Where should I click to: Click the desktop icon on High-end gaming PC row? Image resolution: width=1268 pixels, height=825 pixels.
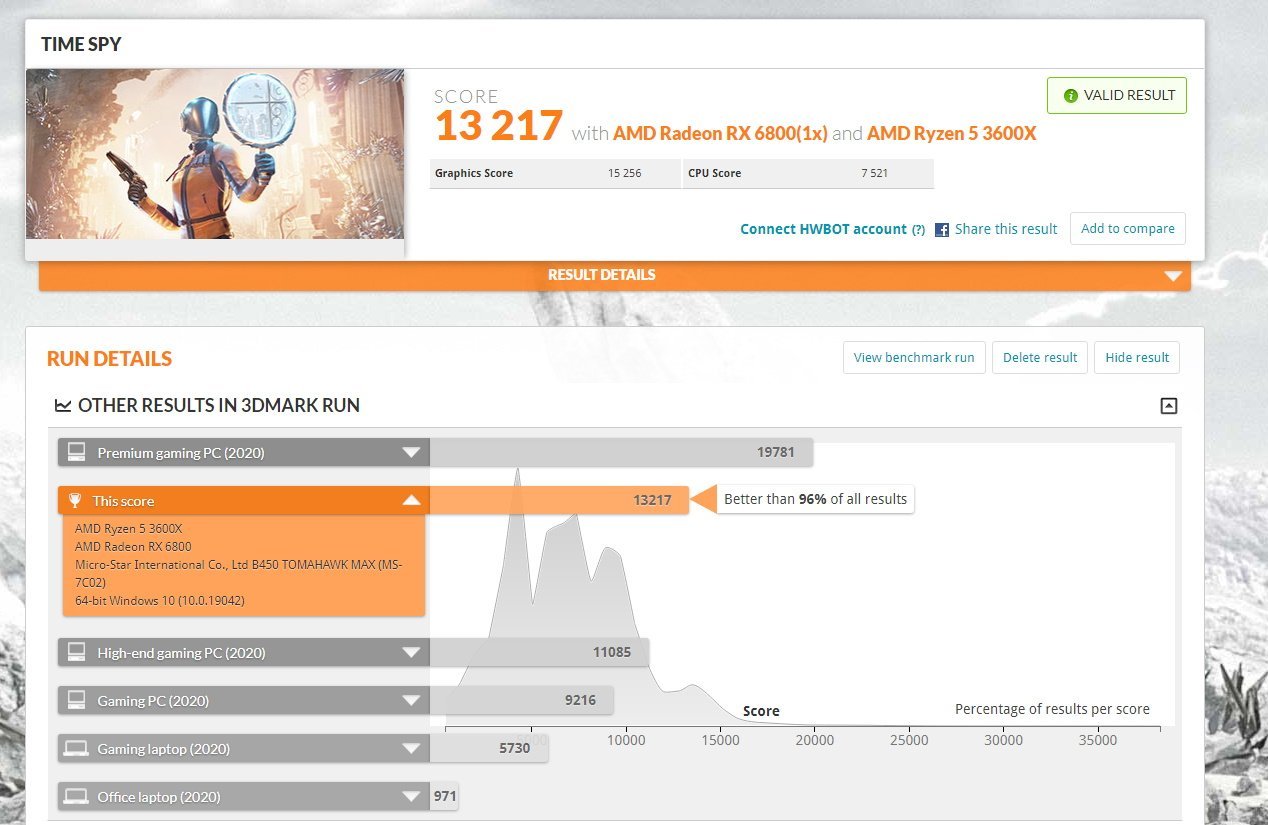pos(76,652)
